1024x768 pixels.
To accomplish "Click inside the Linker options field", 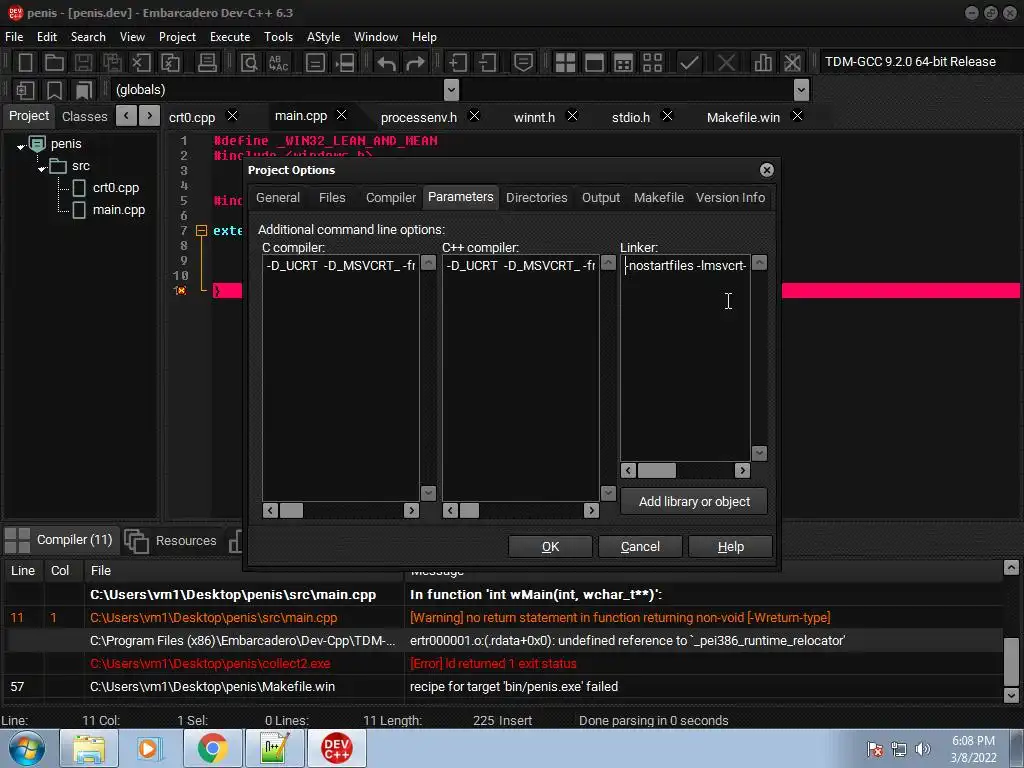I will point(685,358).
